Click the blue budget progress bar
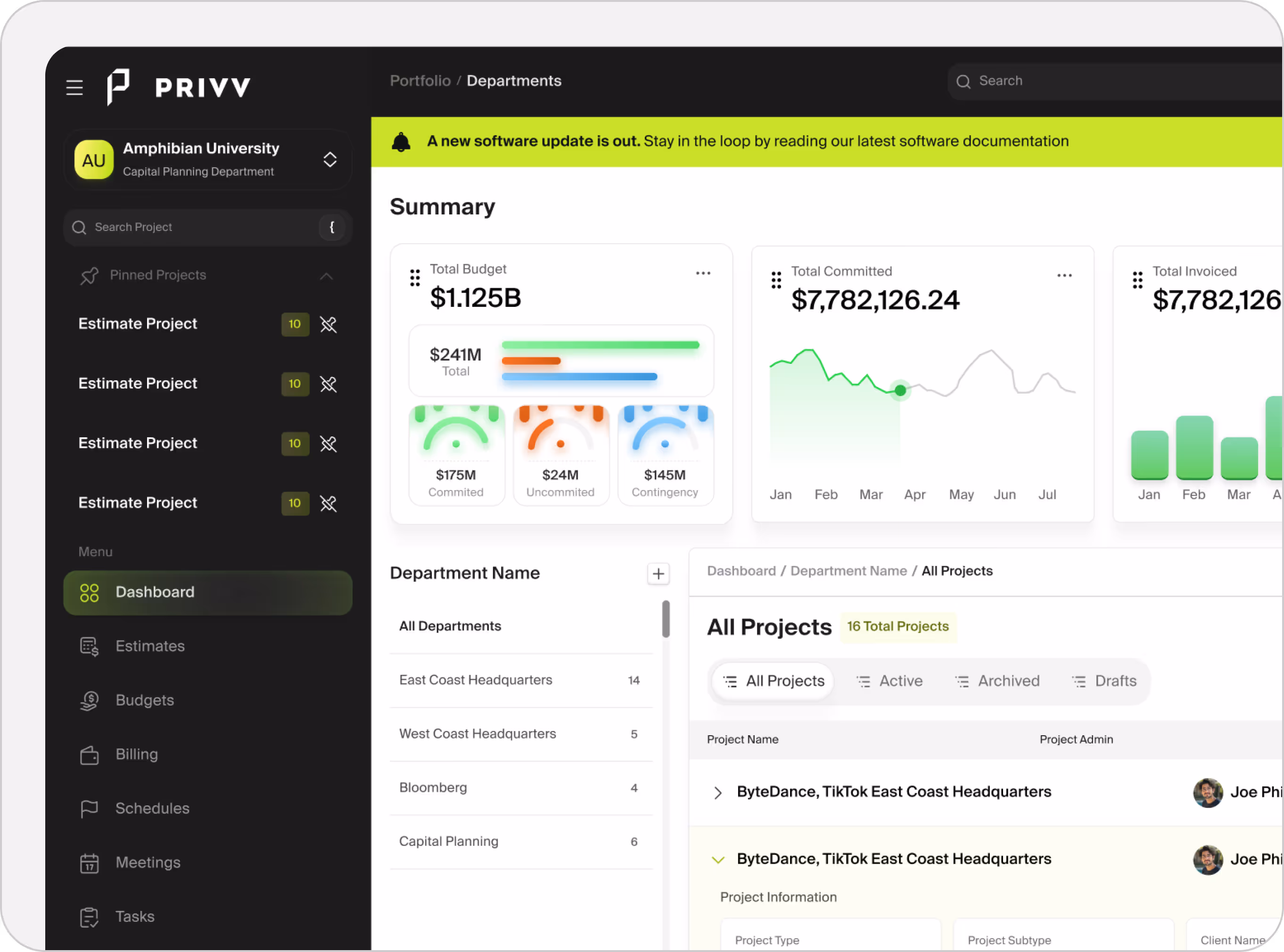Screen dimensions: 1284x952 click(579, 376)
